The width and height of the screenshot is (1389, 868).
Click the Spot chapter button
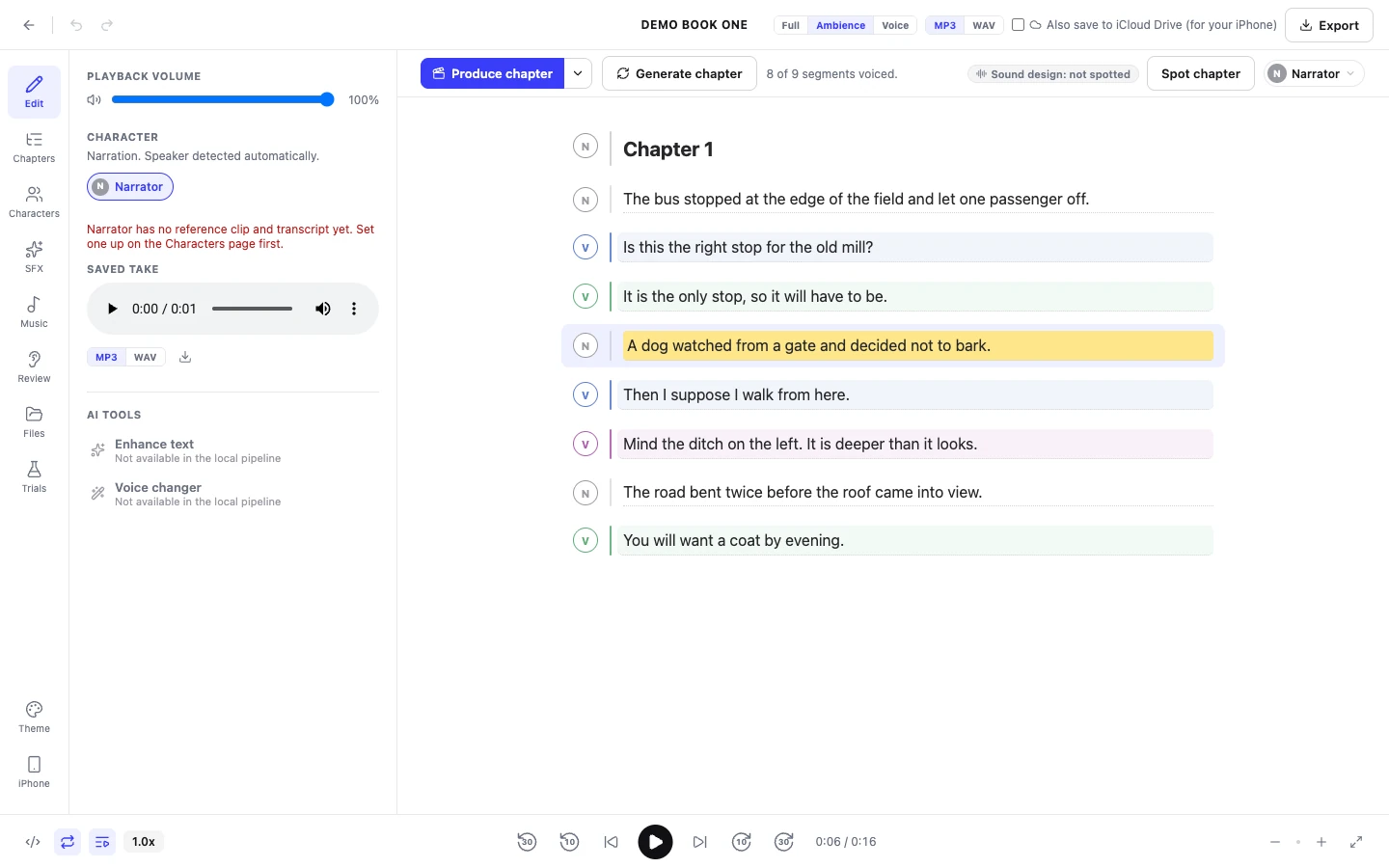pos(1201,73)
